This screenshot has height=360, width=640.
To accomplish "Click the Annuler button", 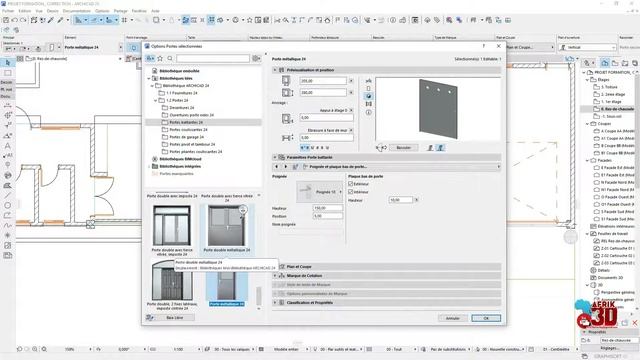I will [x=452, y=318].
